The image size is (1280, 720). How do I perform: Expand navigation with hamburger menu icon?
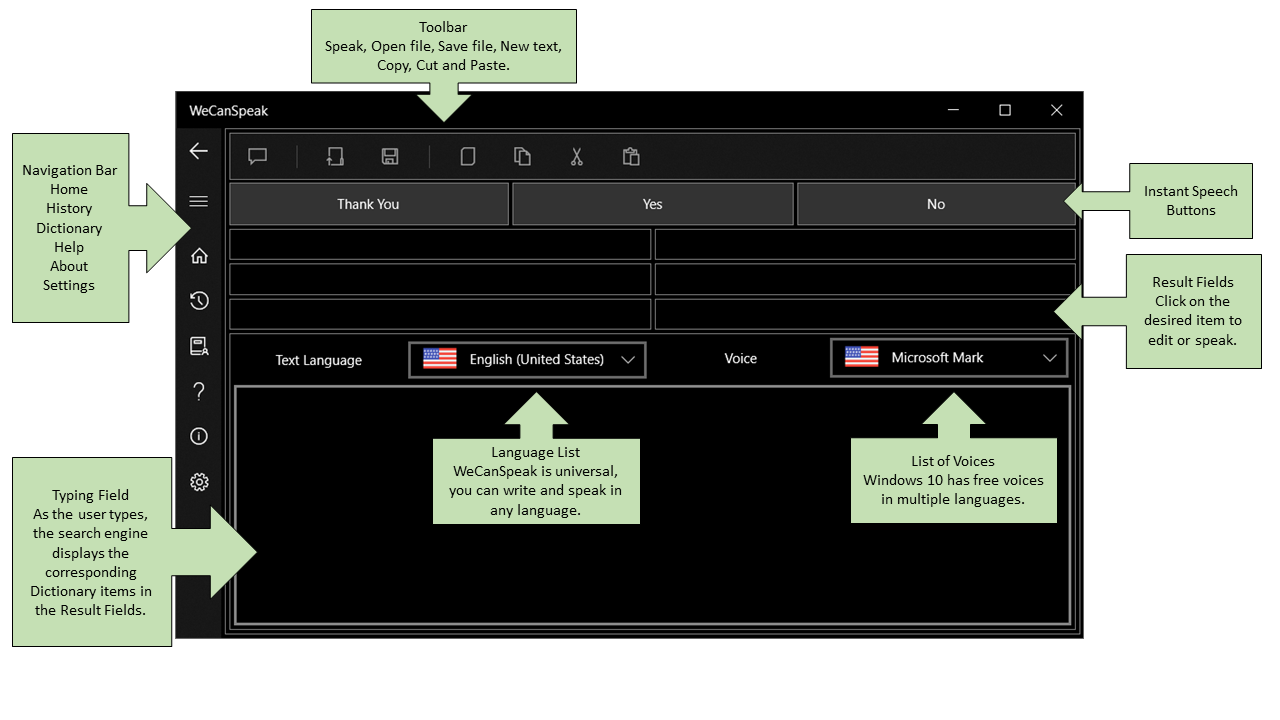pyautogui.click(x=199, y=202)
